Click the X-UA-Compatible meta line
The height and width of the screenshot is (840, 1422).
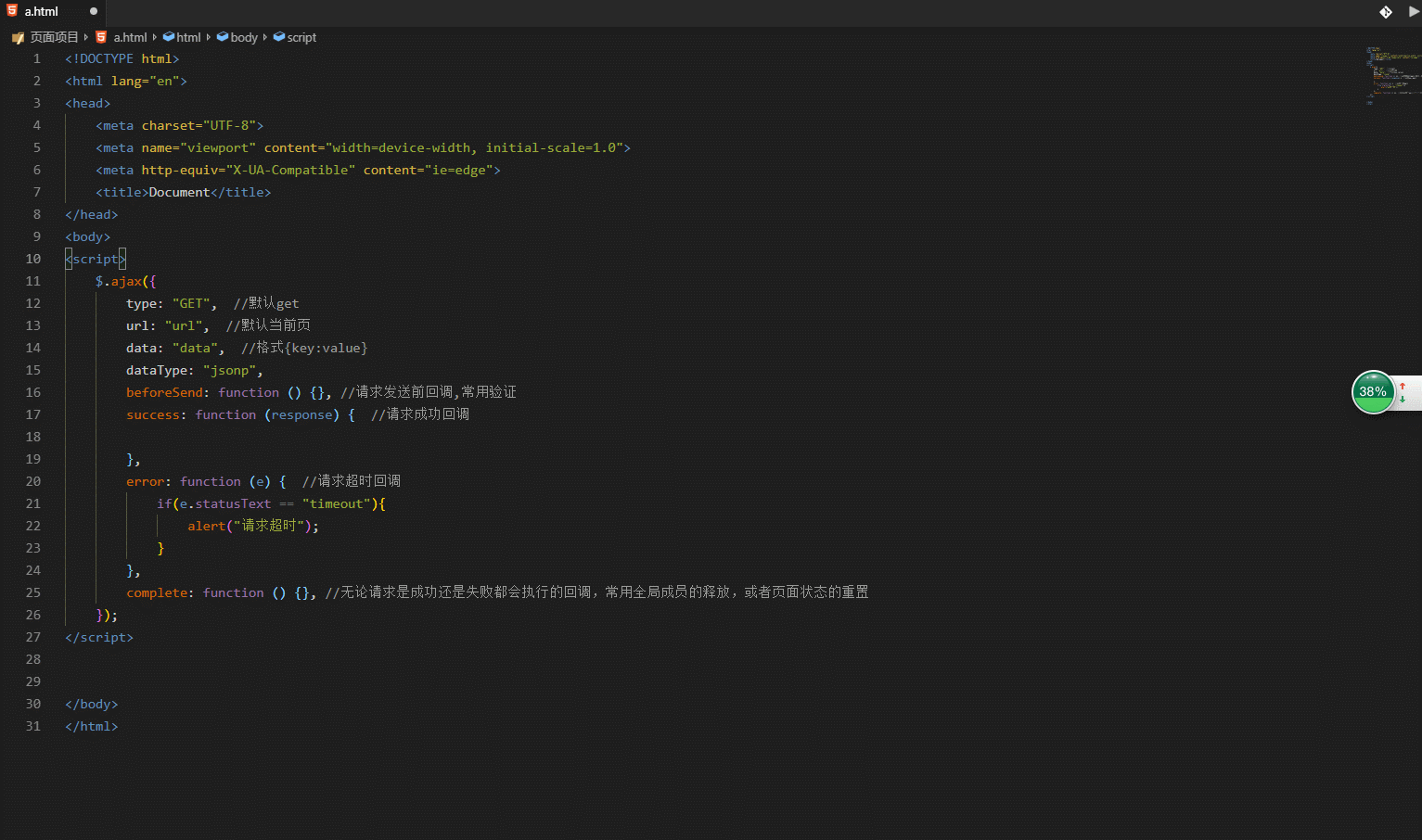click(x=298, y=170)
